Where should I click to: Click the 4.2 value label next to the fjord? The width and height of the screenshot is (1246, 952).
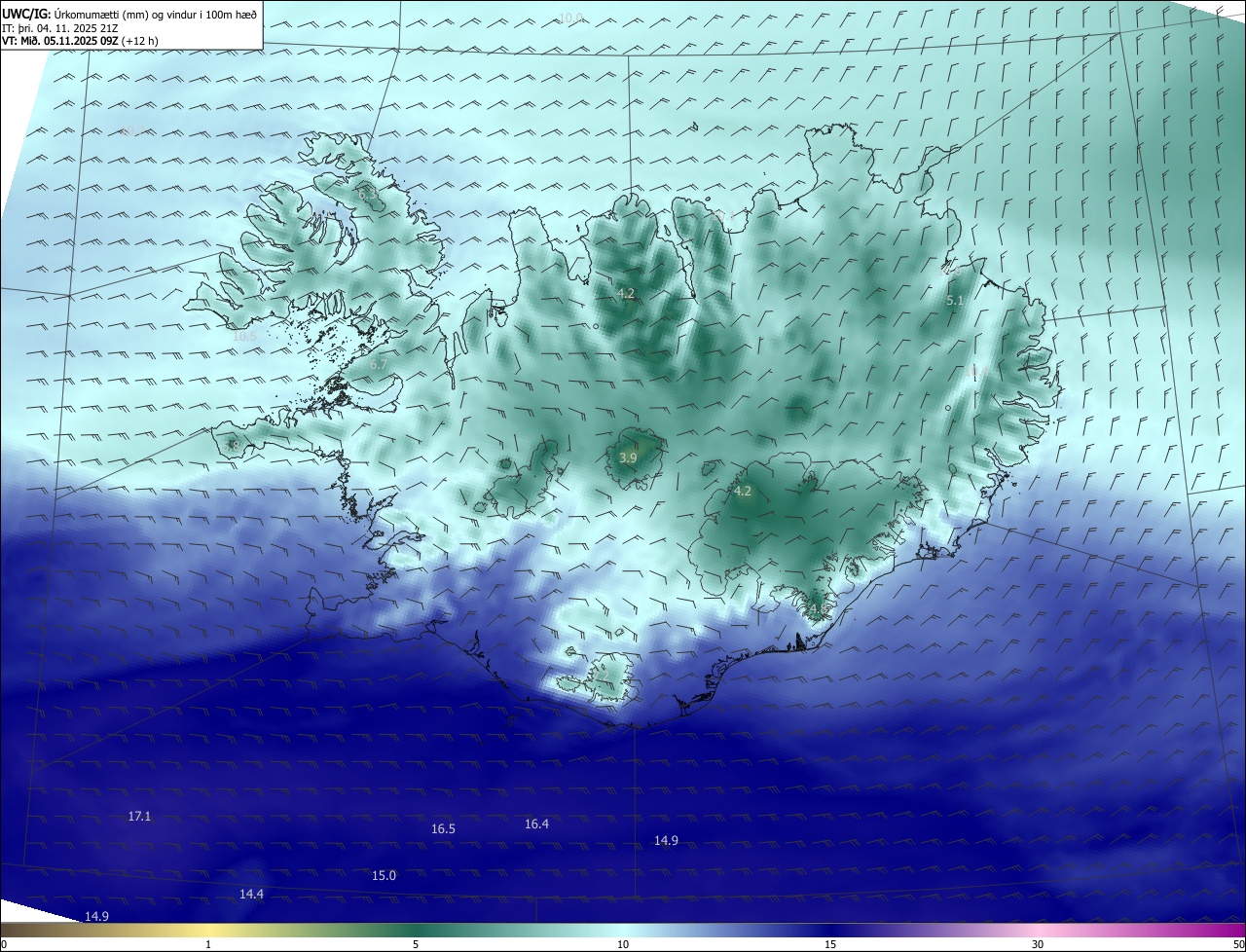pos(626,293)
